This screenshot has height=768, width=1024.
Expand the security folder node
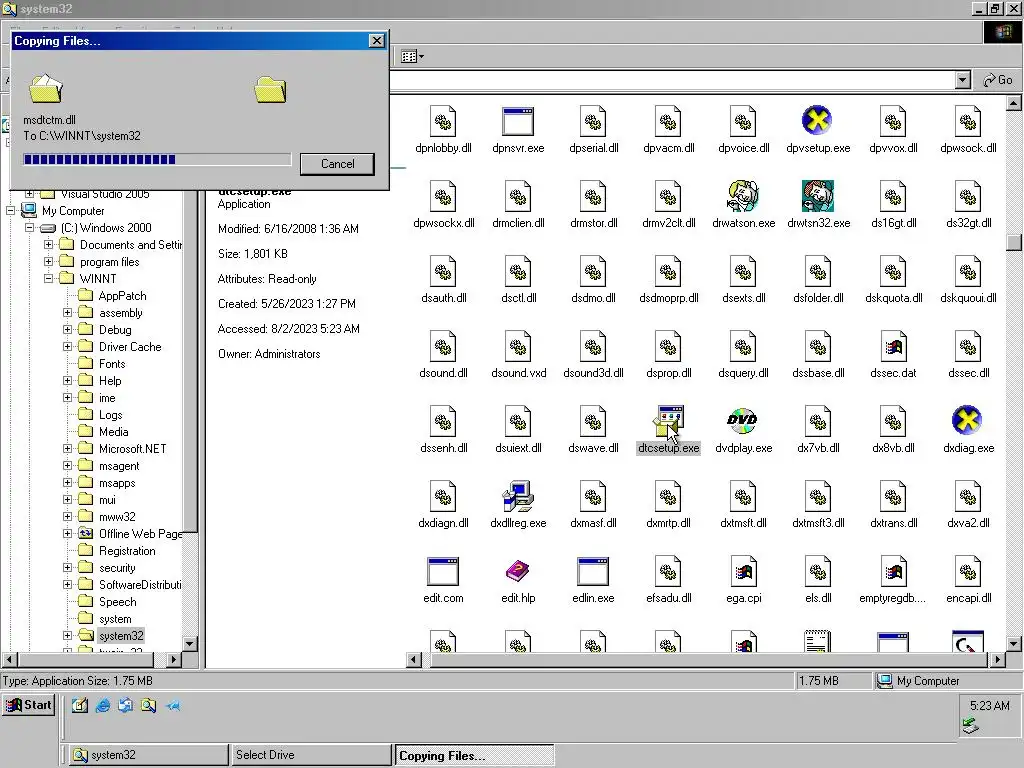(68, 568)
